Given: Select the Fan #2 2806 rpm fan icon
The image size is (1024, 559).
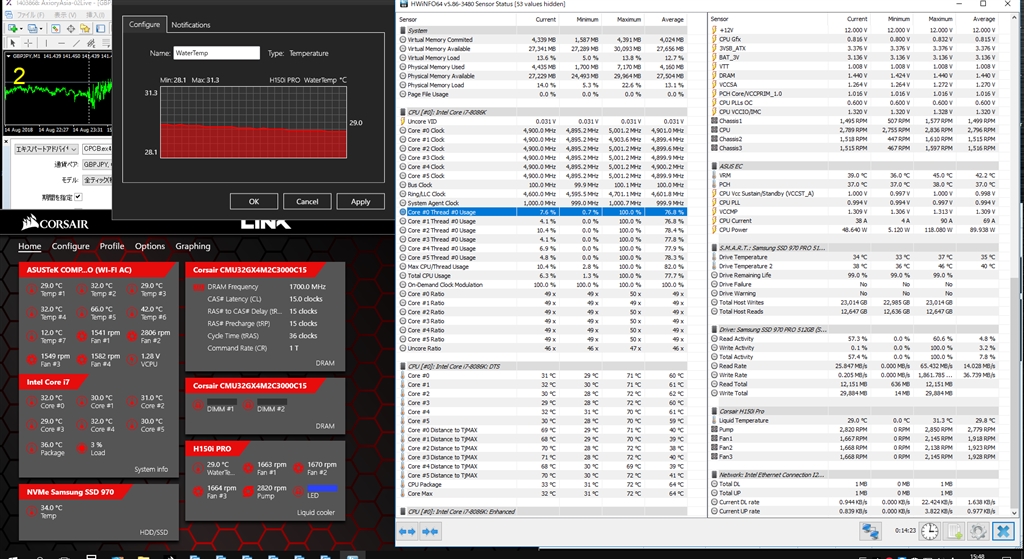Looking at the screenshot, I should pyautogui.click(x=132, y=336).
